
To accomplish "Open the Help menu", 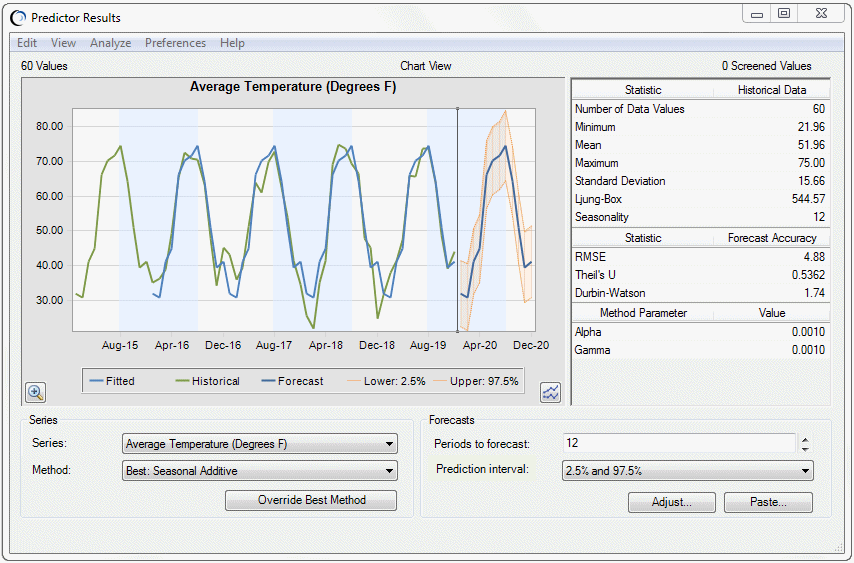I will click(x=232, y=43).
